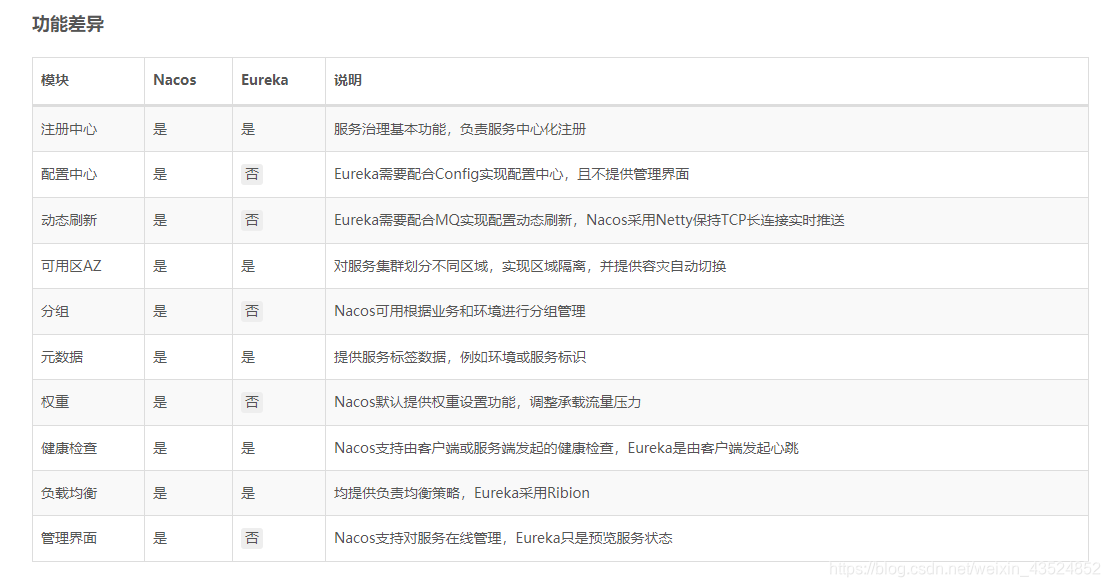Click description Nacos支持由客户端或服务端发起的健康检查

pos(566,448)
